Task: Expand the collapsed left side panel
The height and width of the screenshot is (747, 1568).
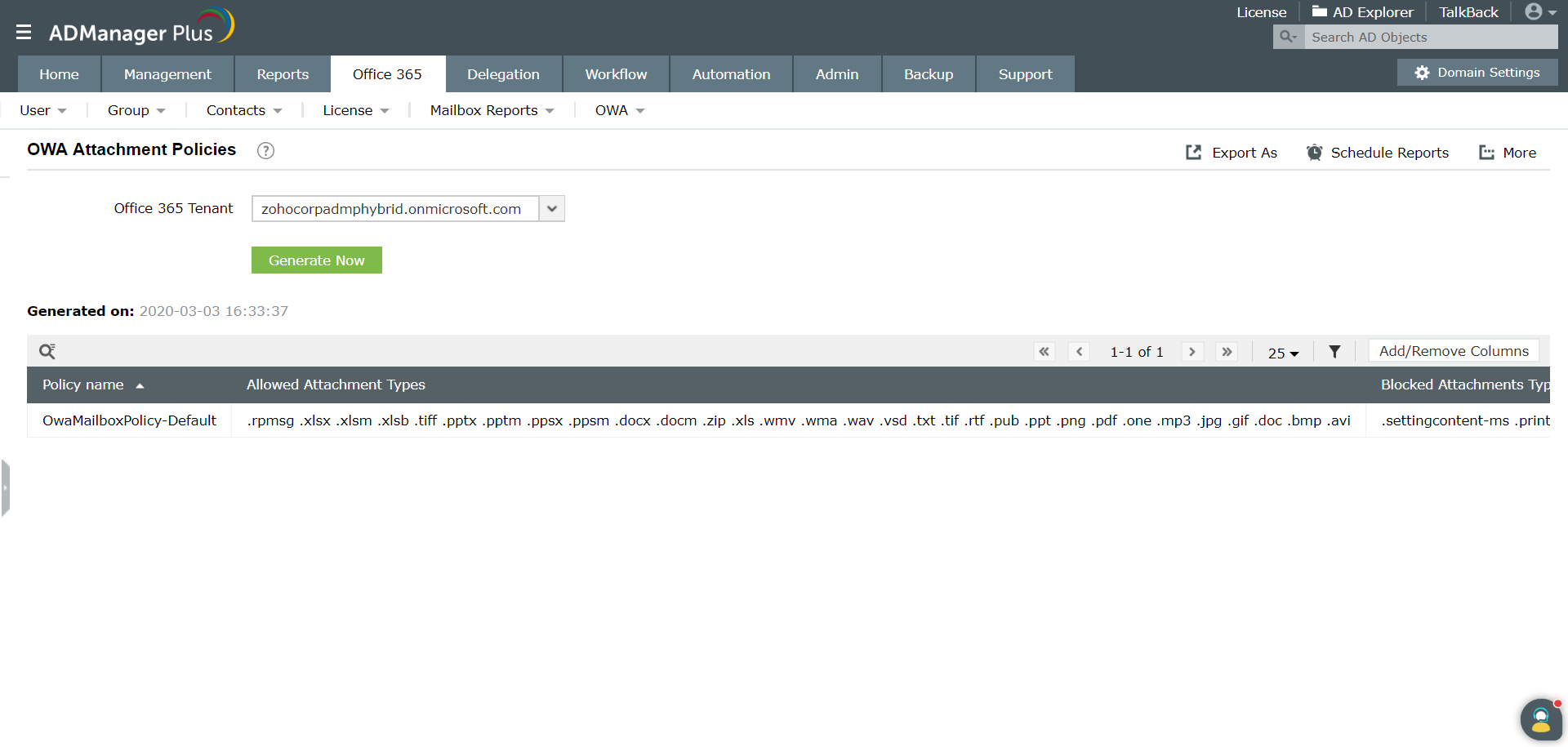Action: tap(5, 488)
